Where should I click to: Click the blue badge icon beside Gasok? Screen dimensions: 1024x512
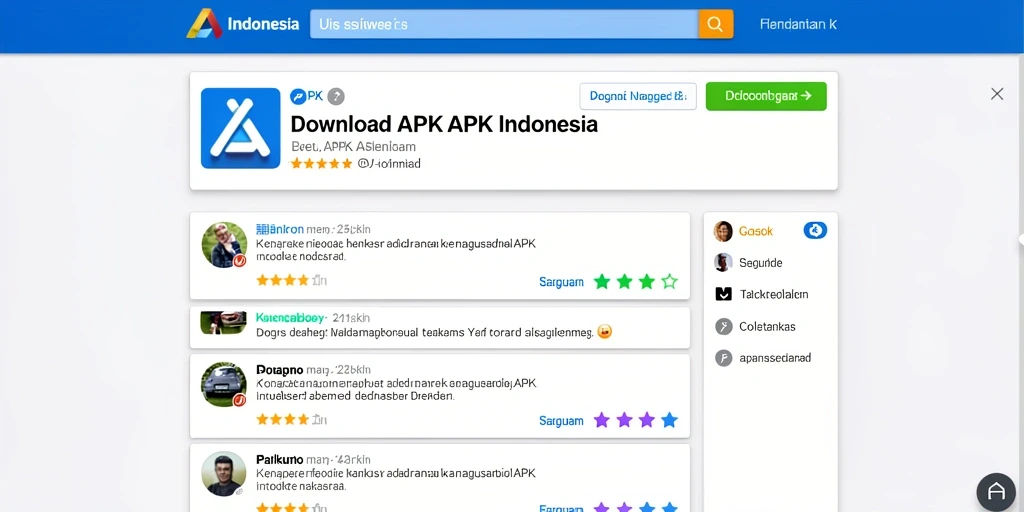pos(815,230)
